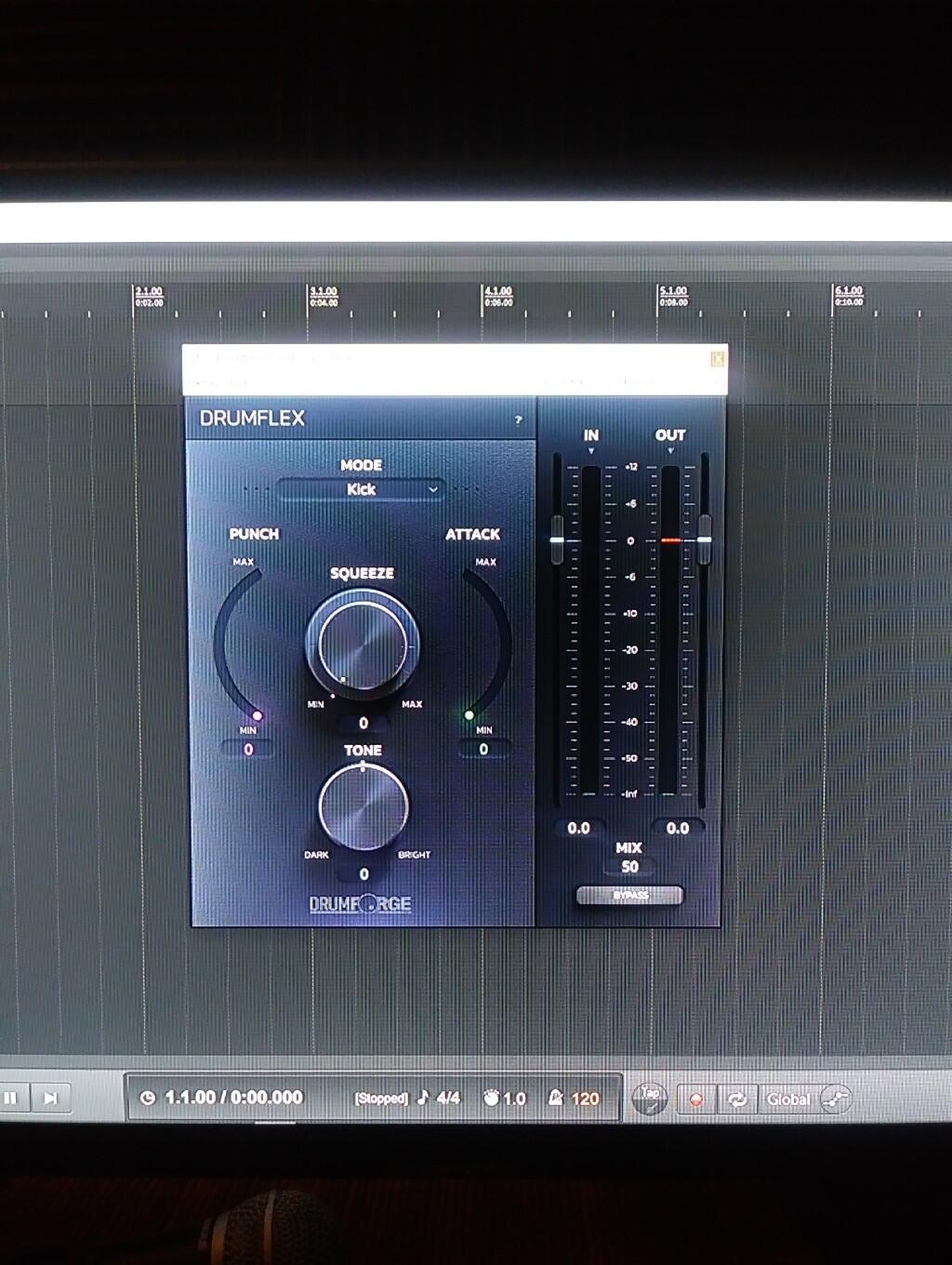Select the IN gain value 0.0
Viewport: 952px width, 1265px height.
578,828
